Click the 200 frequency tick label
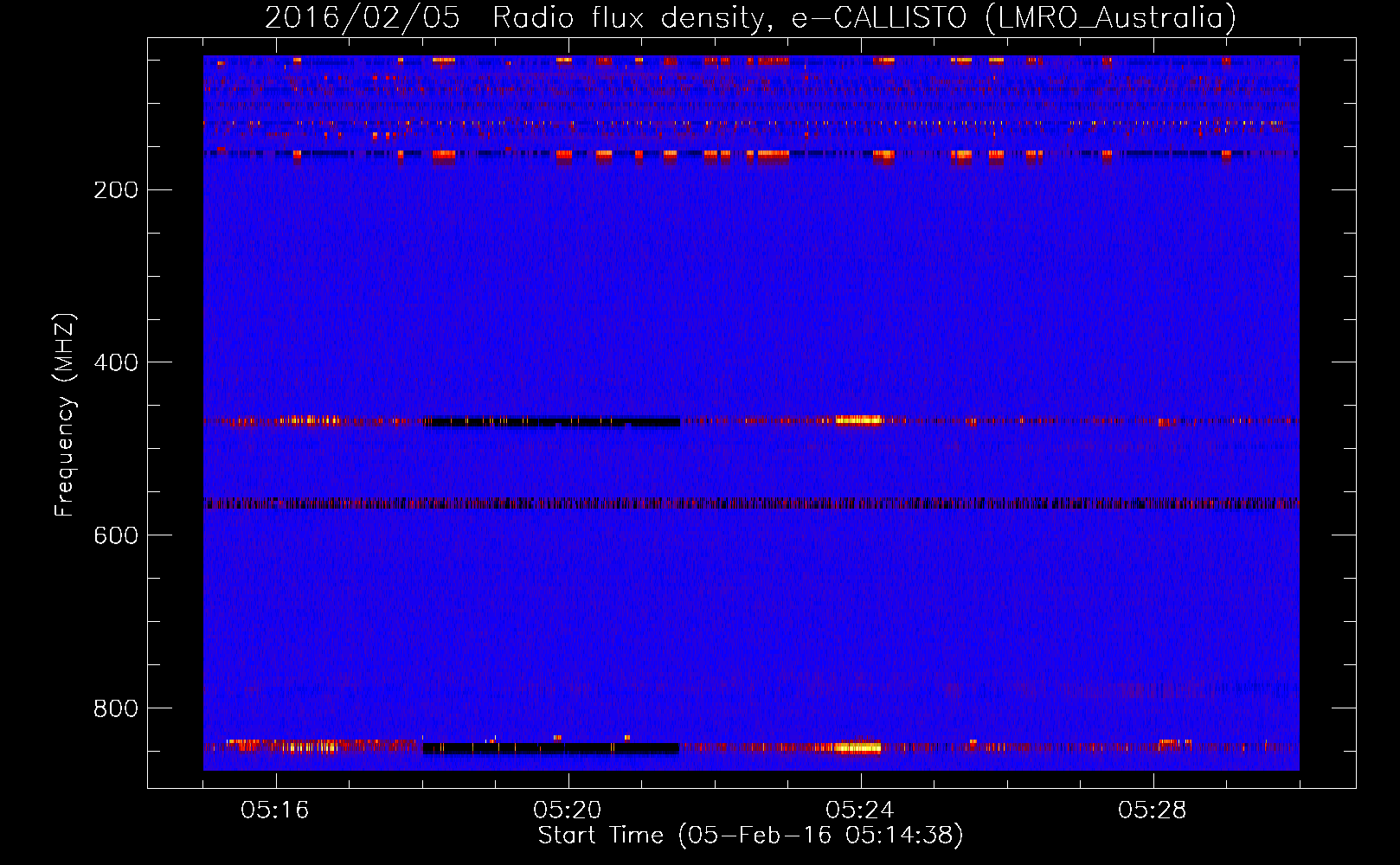The image size is (1400, 865). click(x=116, y=189)
